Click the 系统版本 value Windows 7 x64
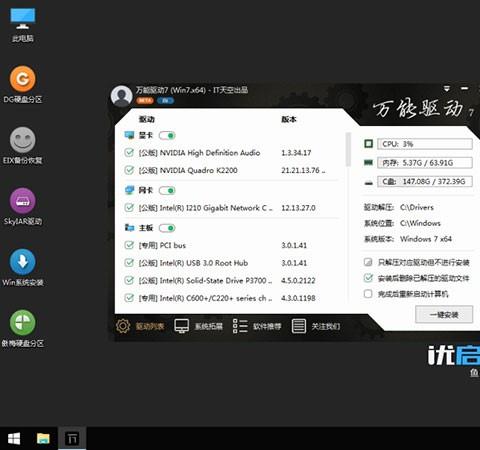Screen dimensions: 480x450 point(426,239)
